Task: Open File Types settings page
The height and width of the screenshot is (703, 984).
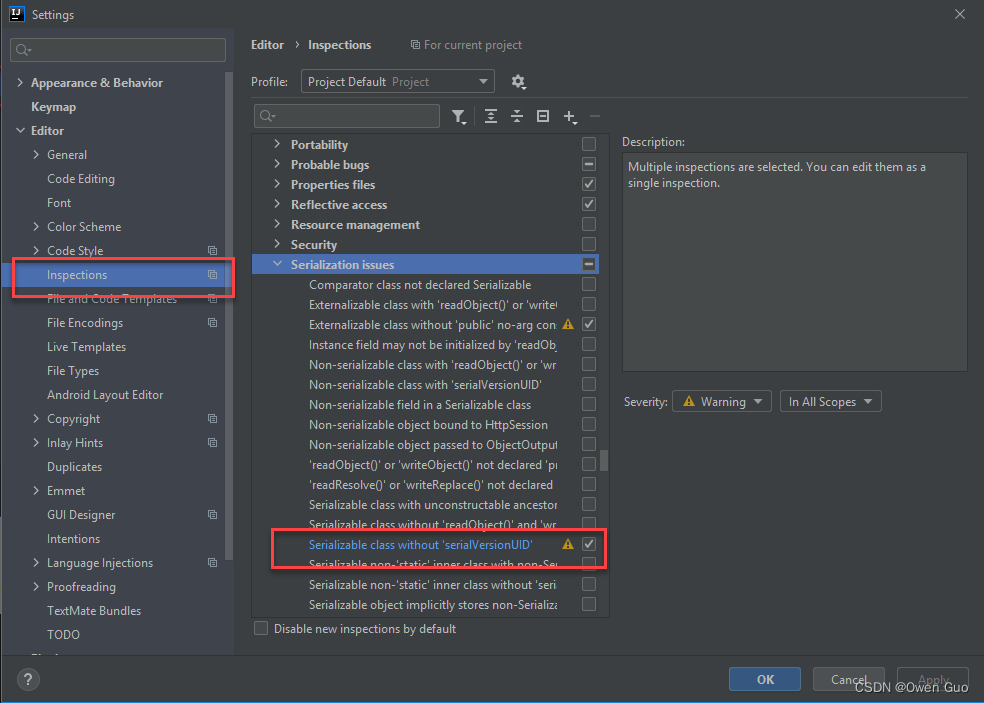Action: 73,371
